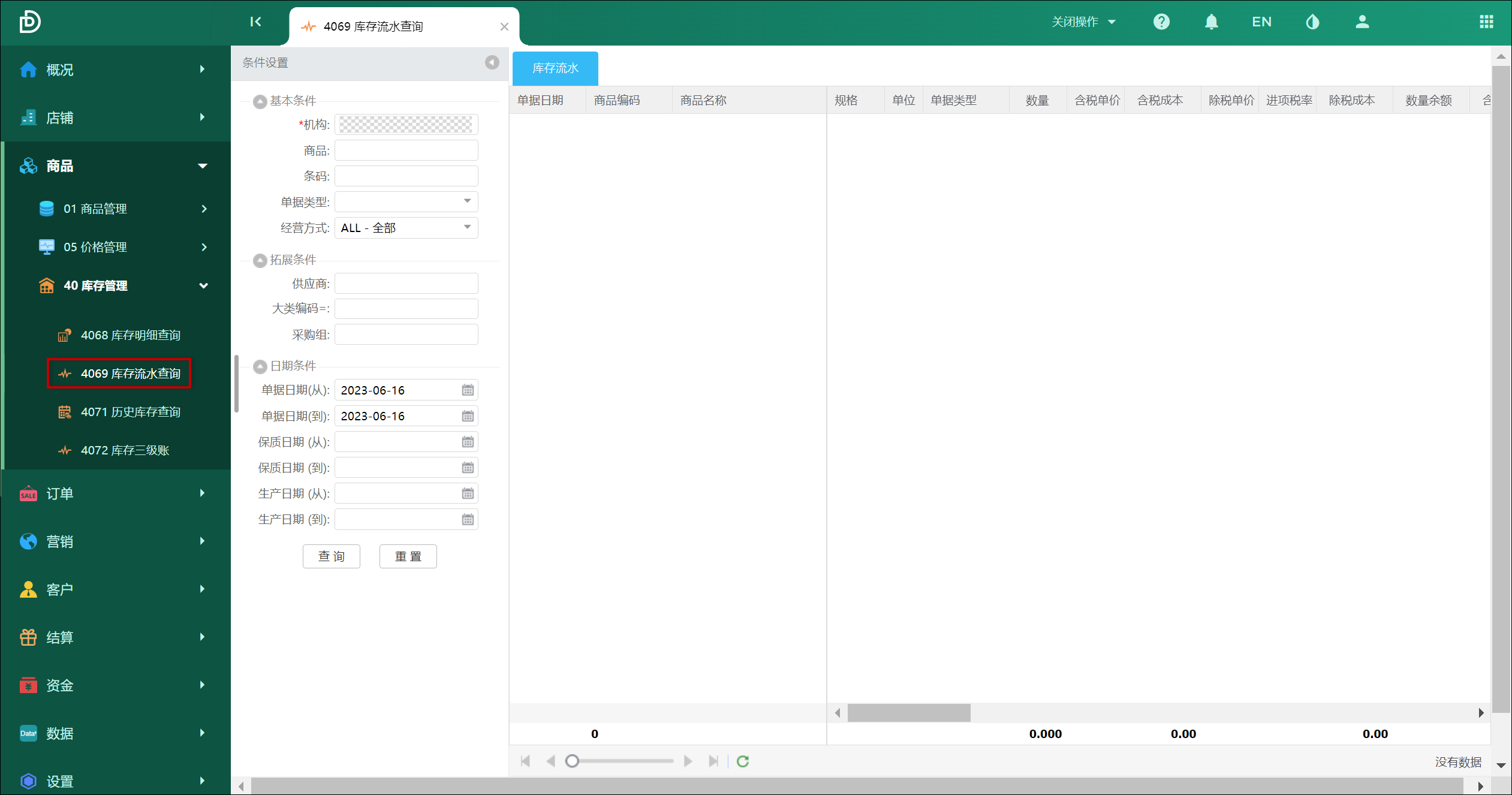Click the 查询 button
Image resolution: width=1512 pixels, height=795 pixels.
point(331,556)
